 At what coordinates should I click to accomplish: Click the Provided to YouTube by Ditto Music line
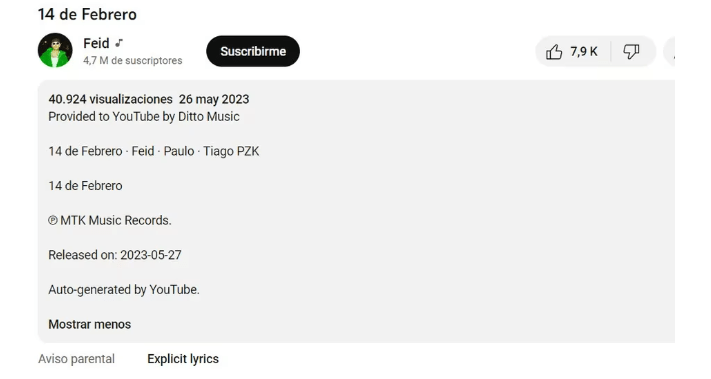144,117
